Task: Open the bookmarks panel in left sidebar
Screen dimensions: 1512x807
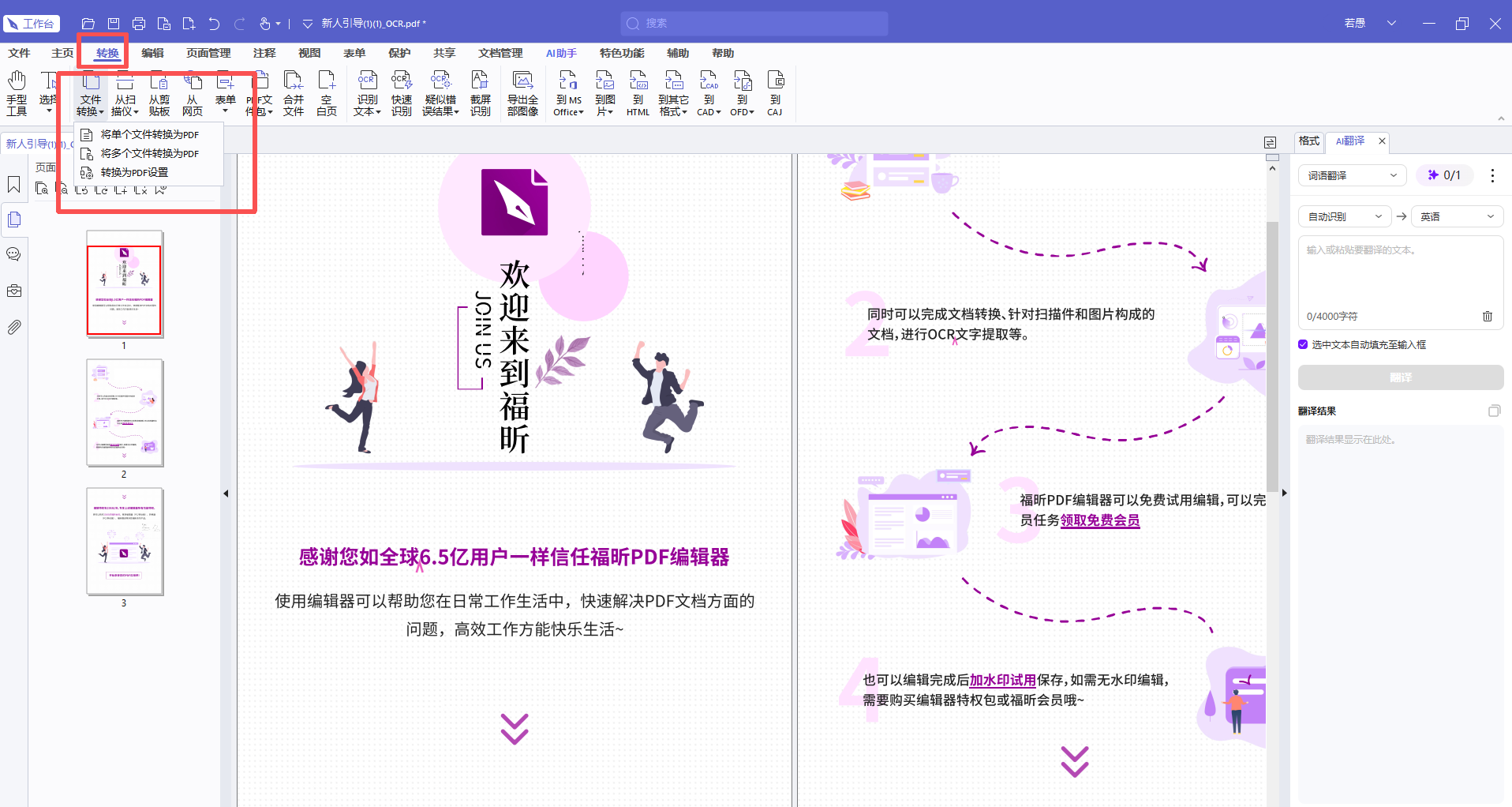Action: pyautogui.click(x=14, y=185)
